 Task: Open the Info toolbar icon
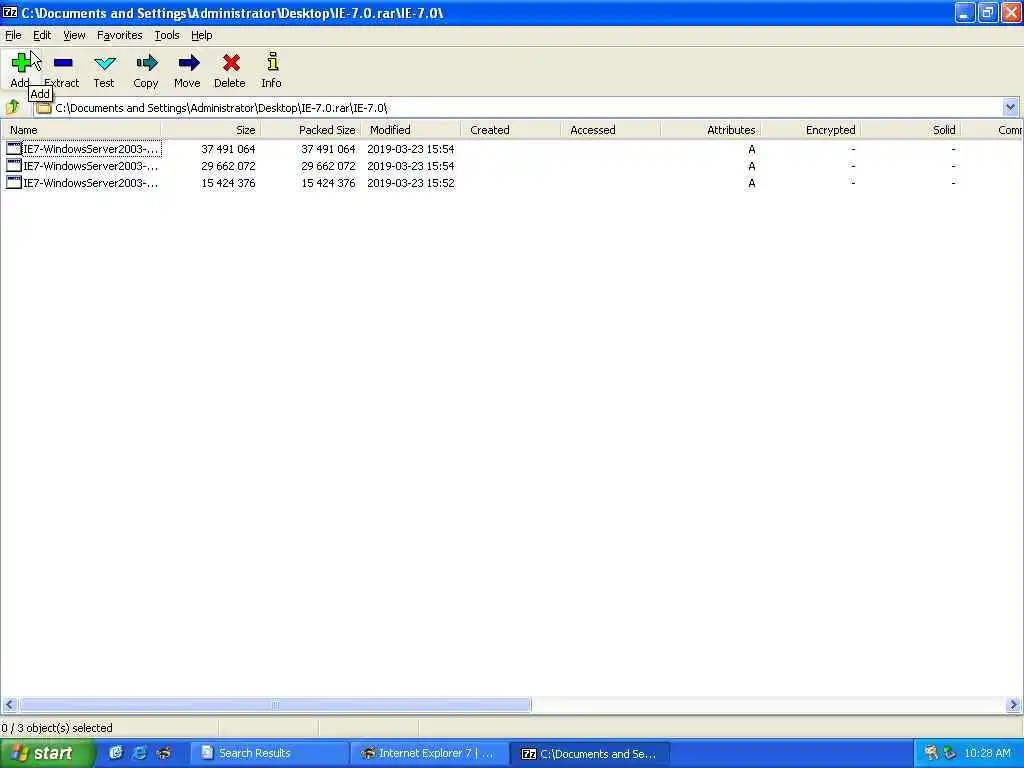pos(272,62)
